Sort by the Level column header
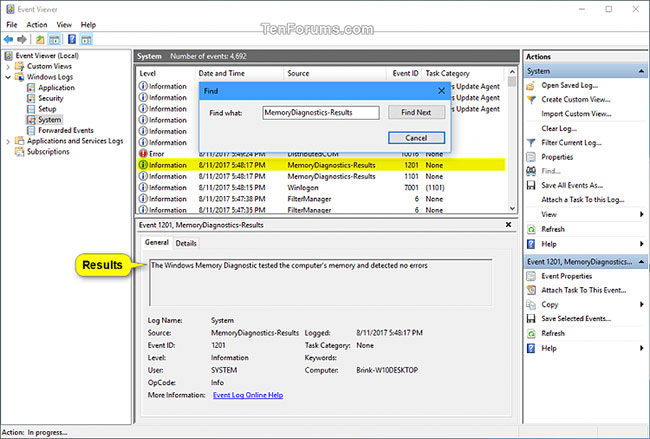This screenshot has width=650, height=439. (x=165, y=73)
